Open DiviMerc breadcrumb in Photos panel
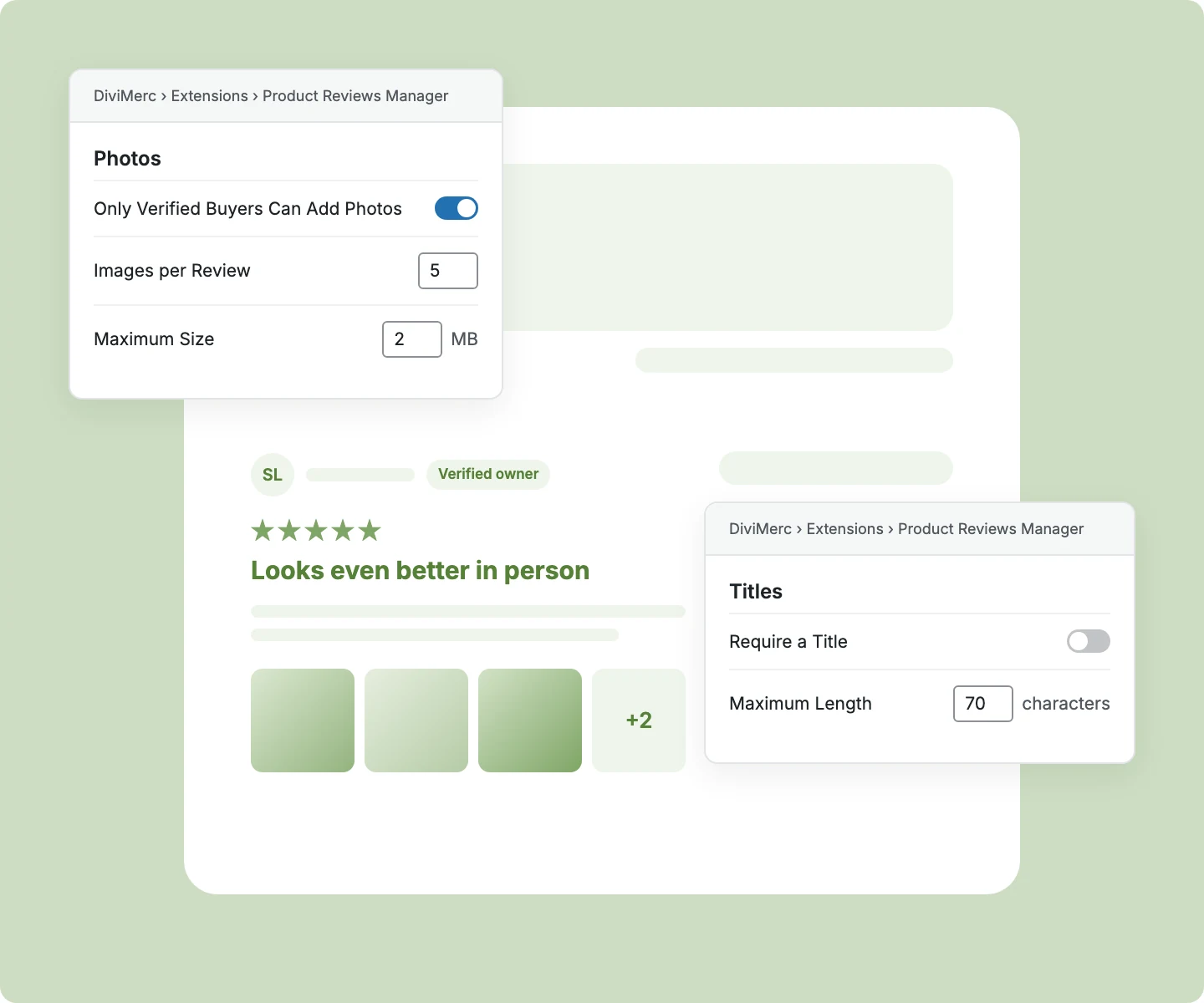1204x1003 pixels. 125,96
